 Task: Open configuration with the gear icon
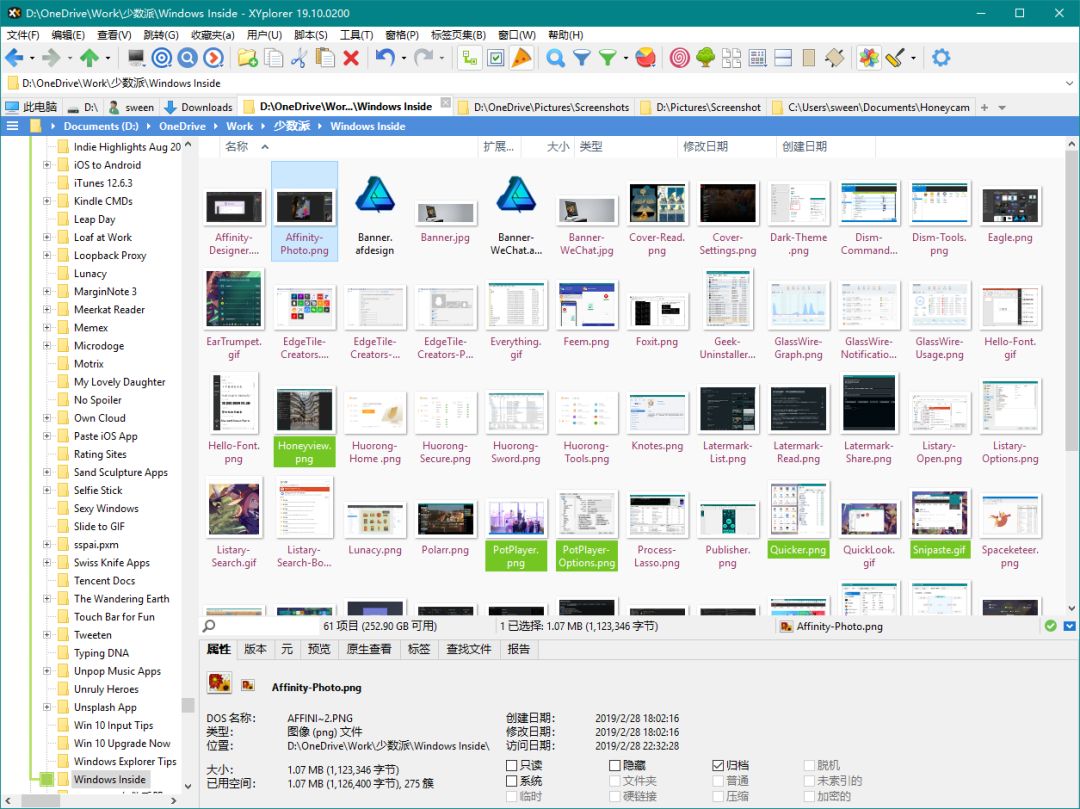(x=941, y=58)
